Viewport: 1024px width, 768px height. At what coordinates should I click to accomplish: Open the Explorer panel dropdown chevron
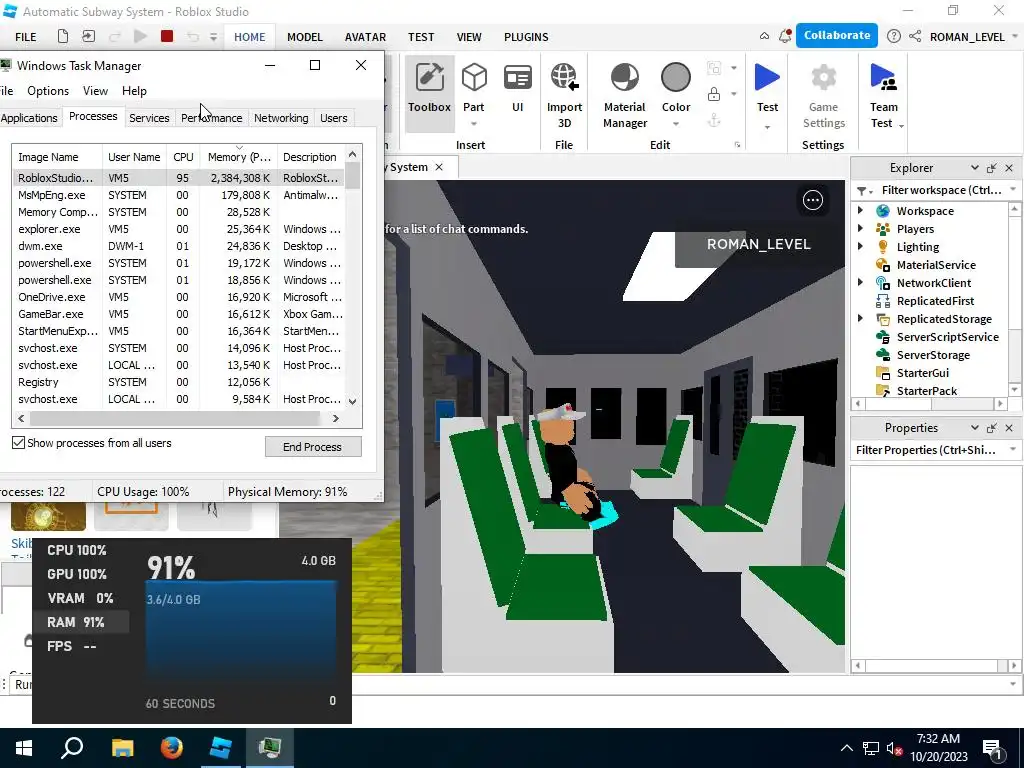coord(974,168)
